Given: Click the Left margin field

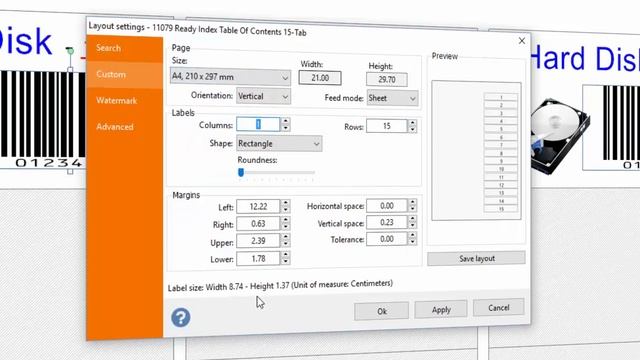Looking at the screenshot, I should point(258,207).
